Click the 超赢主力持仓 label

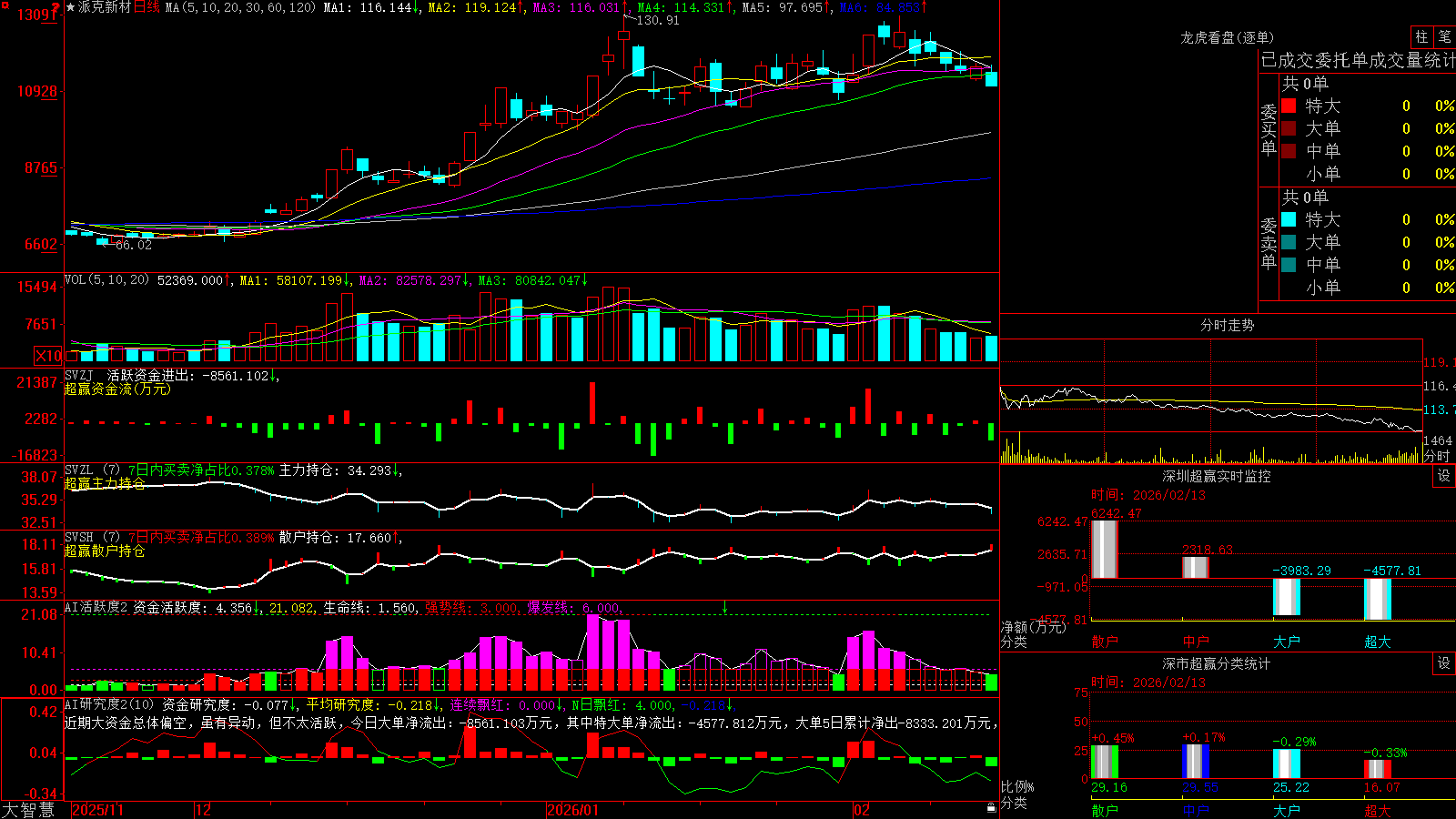(x=105, y=483)
